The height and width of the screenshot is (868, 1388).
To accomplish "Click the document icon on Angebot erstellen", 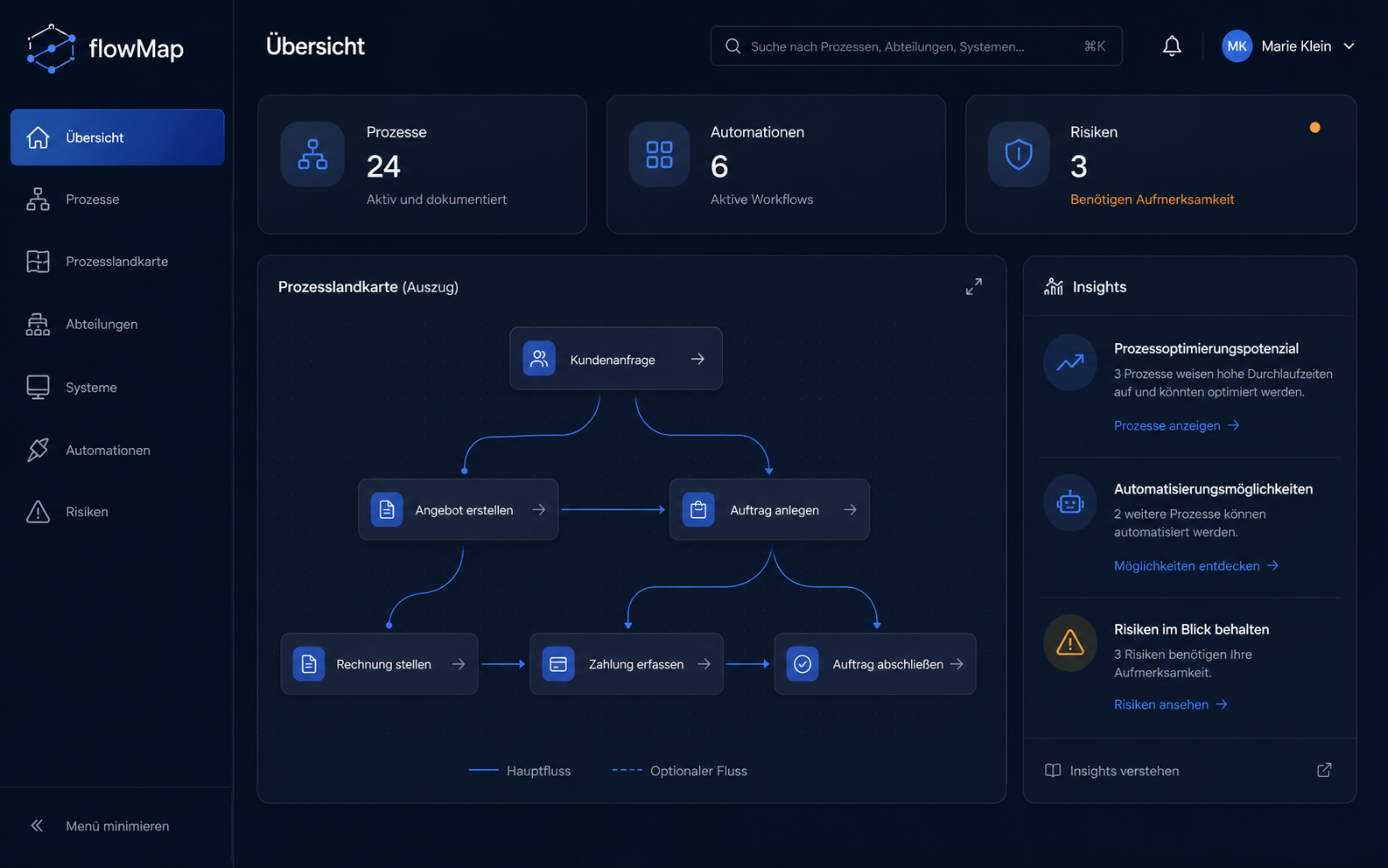I will 387,509.
